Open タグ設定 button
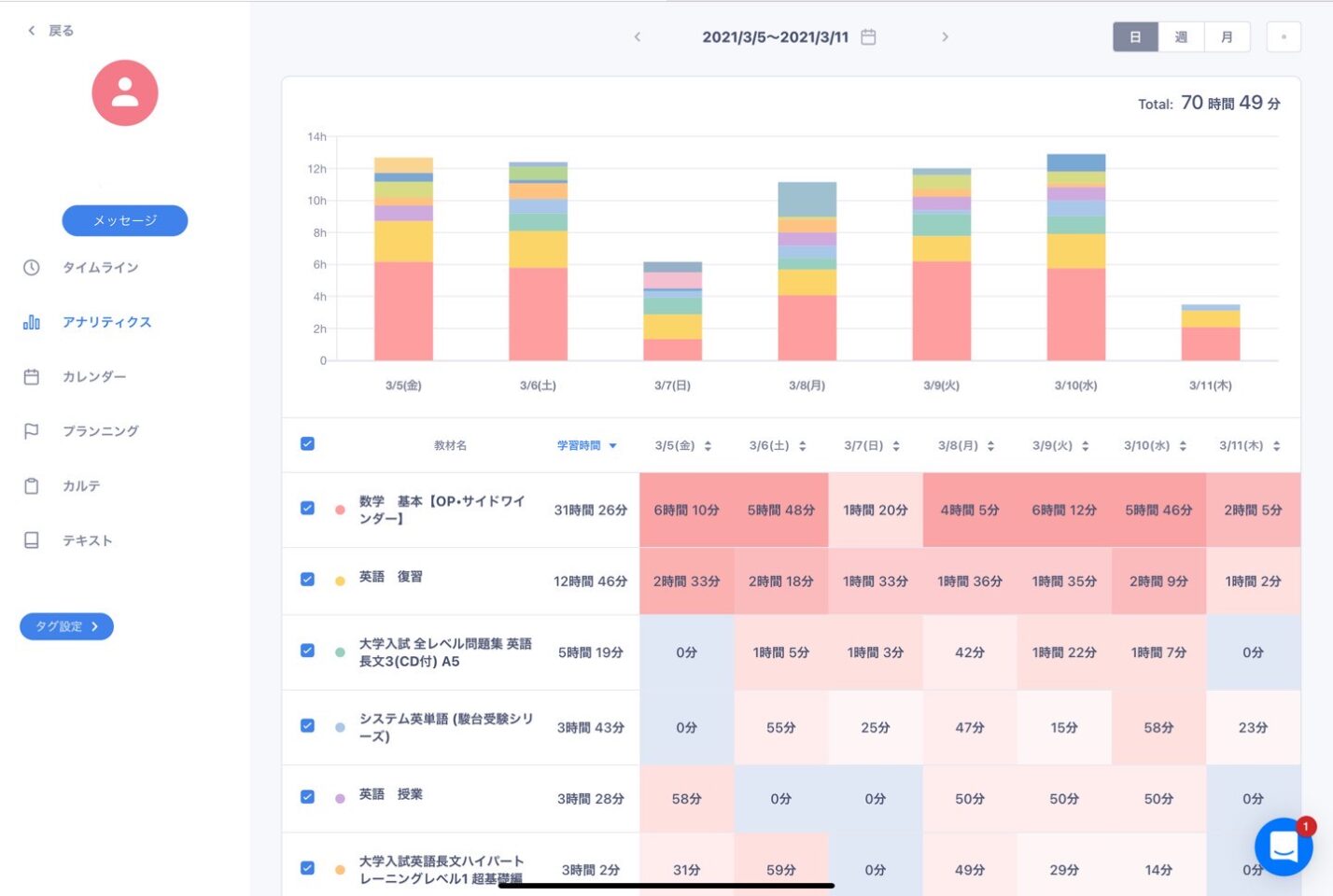This screenshot has height=896, width=1333. coord(66,626)
